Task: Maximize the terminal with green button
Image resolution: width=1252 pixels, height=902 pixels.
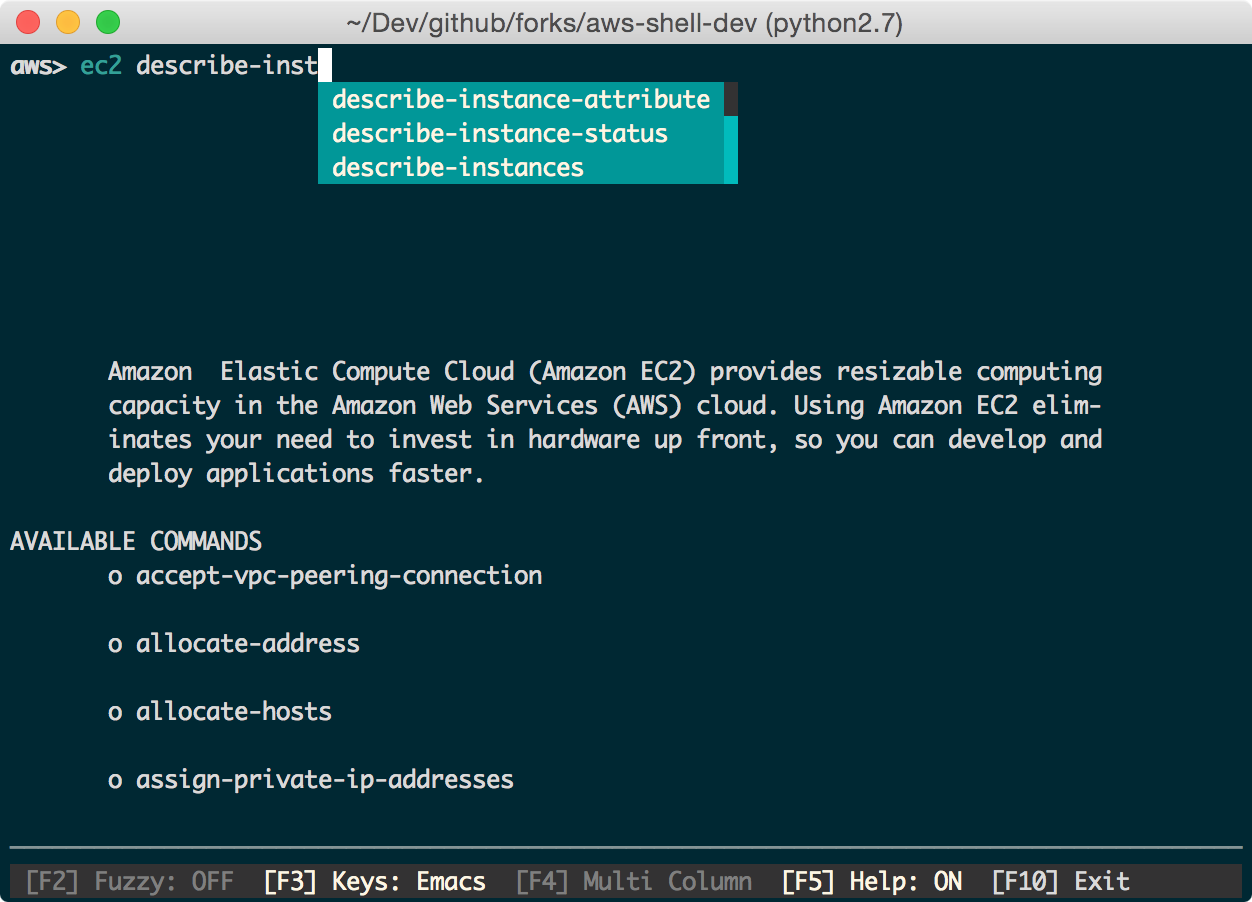Action: pos(107,22)
